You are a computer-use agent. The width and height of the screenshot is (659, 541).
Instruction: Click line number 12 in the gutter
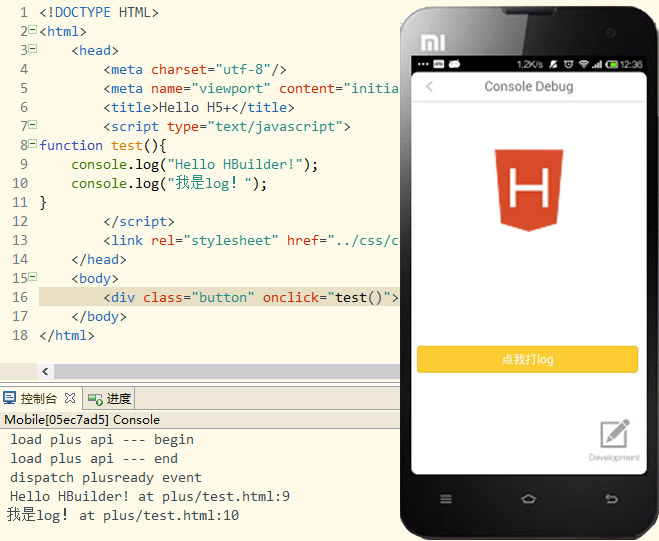click(x=20, y=222)
